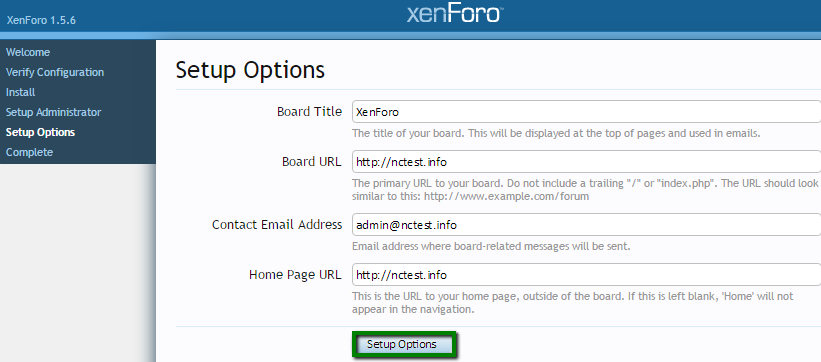Image resolution: width=821 pixels, height=362 pixels.
Task: Select Setup Options sidebar entry
Action: pos(40,132)
